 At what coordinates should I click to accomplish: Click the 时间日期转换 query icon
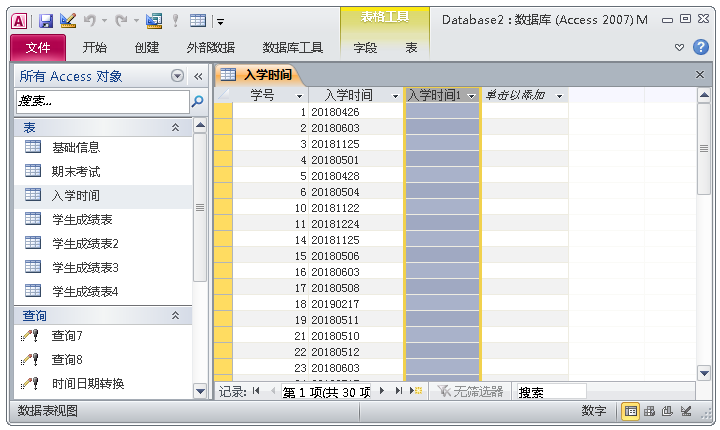pyautogui.click(x=30, y=384)
